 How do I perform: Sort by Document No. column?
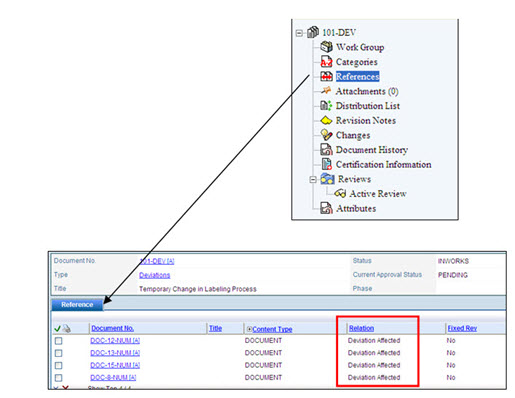[112, 328]
